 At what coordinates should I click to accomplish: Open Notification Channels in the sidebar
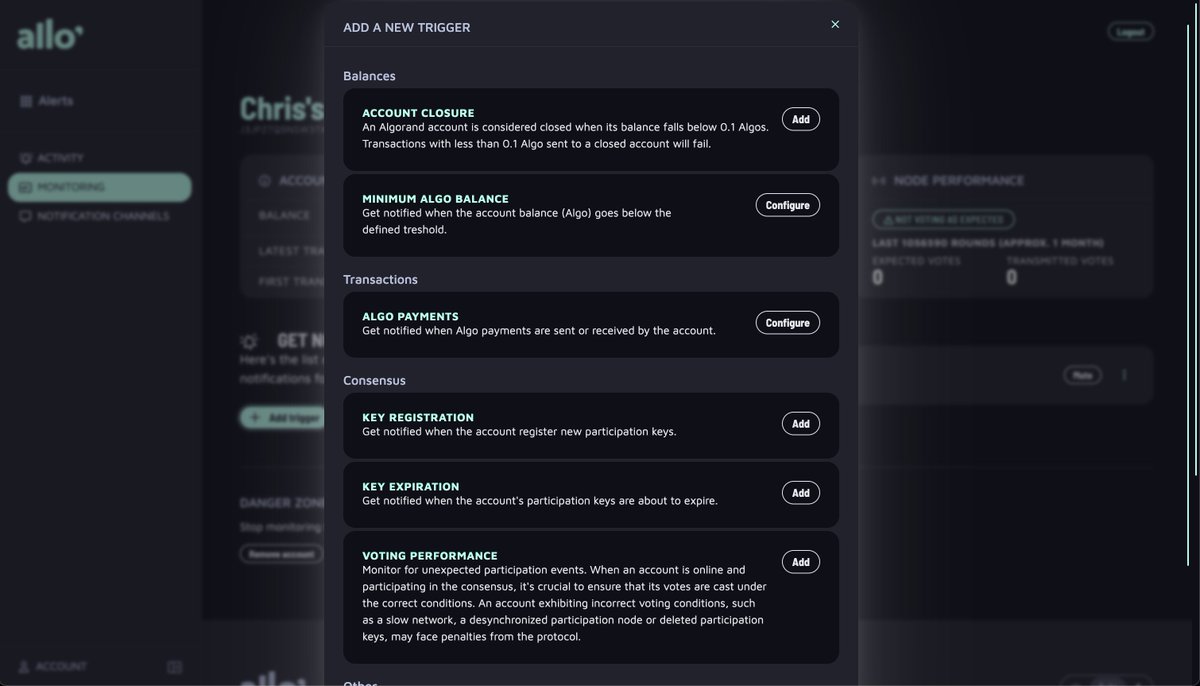point(95,216)
